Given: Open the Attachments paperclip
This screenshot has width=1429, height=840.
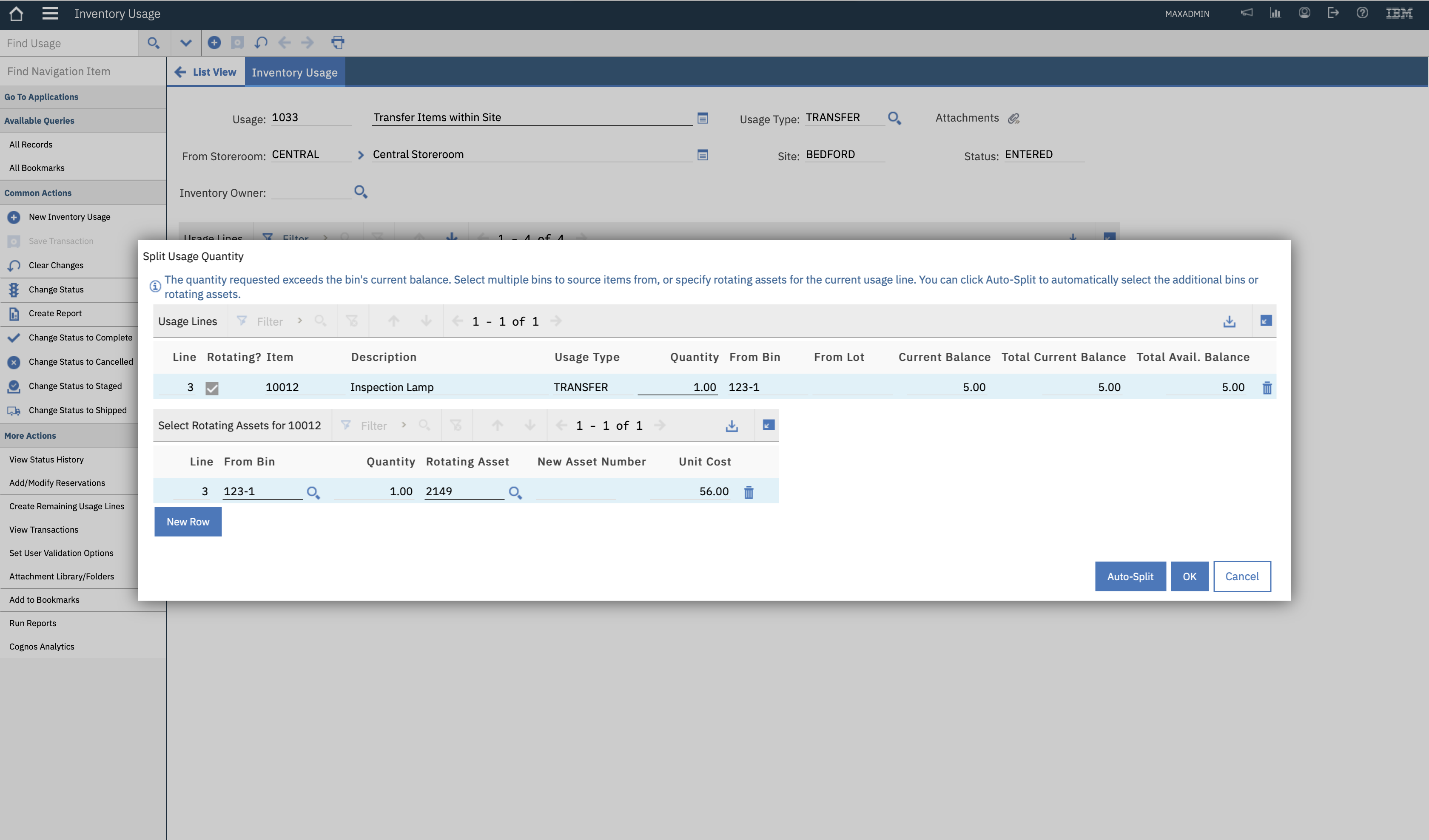Looking at the screenshot, I should tap(1014, 118).
